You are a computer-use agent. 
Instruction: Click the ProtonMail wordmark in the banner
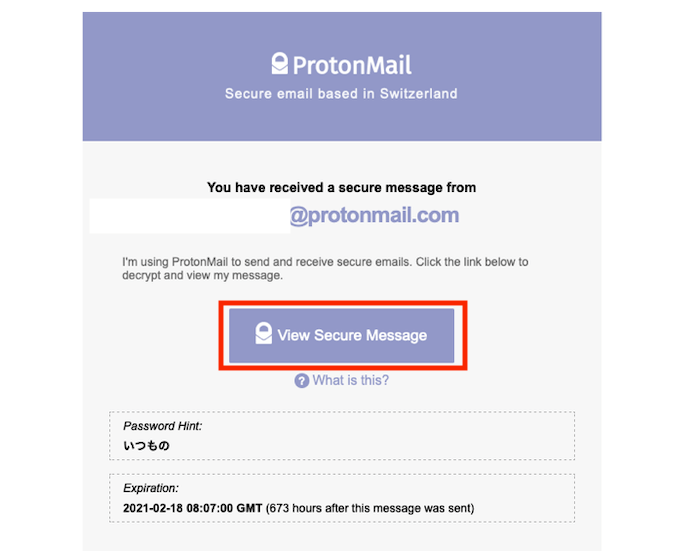pyautogui.click(x=352, y=65)
